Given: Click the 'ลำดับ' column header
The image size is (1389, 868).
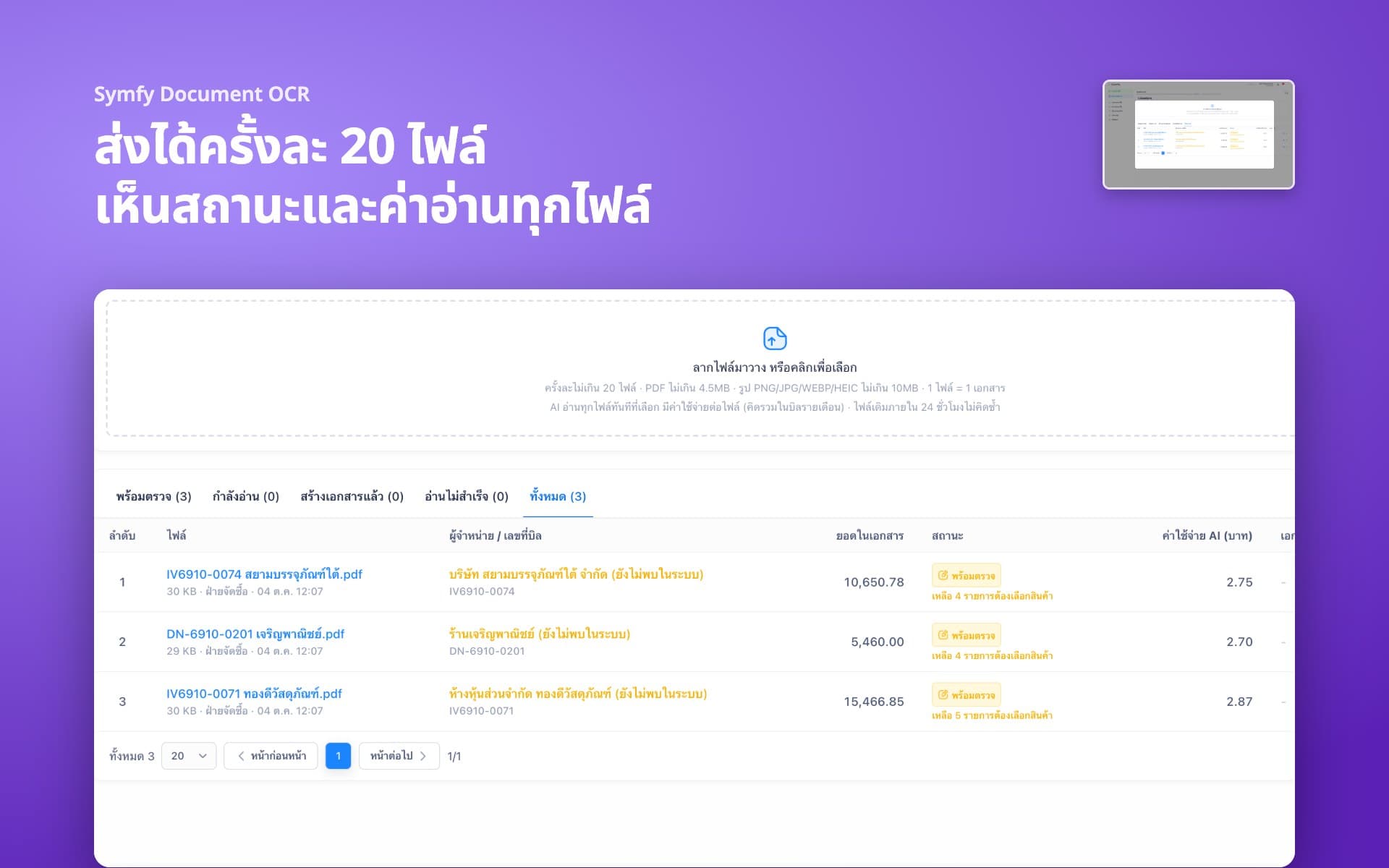Looking at the screenshot, I should [122, 536].
